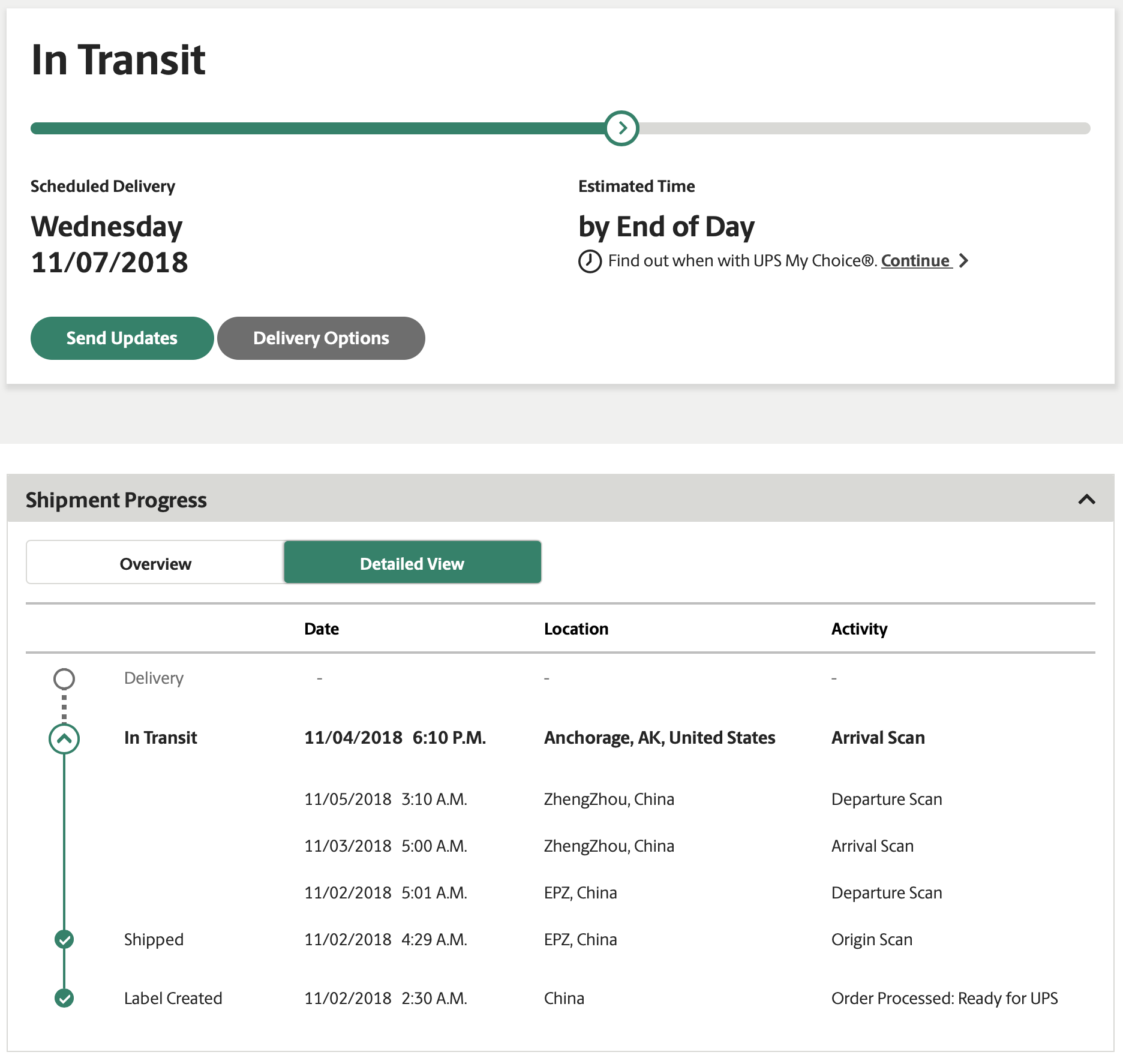Click the Label Created checkmark icon
Screen dimensions: 1123x1064
coord(64,998)
